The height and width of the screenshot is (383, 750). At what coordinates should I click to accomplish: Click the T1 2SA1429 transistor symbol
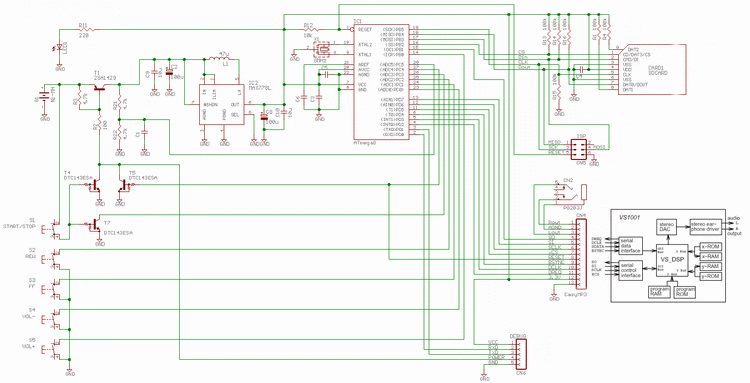tap(99, 88)
